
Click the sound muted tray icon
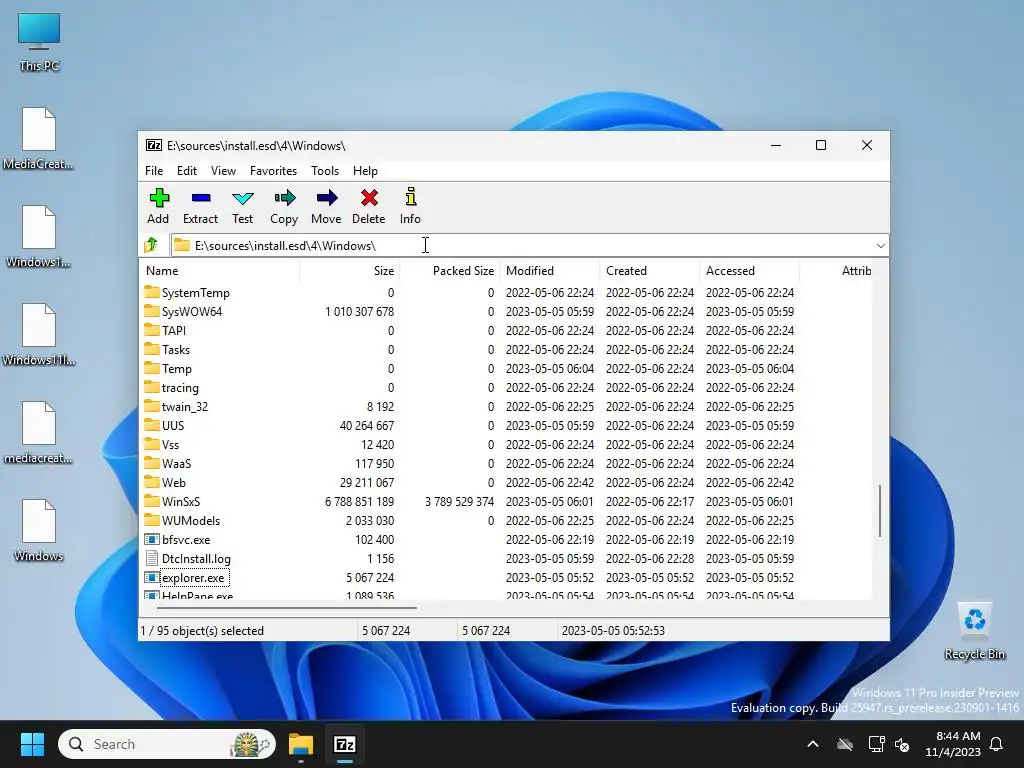point(902,744)
